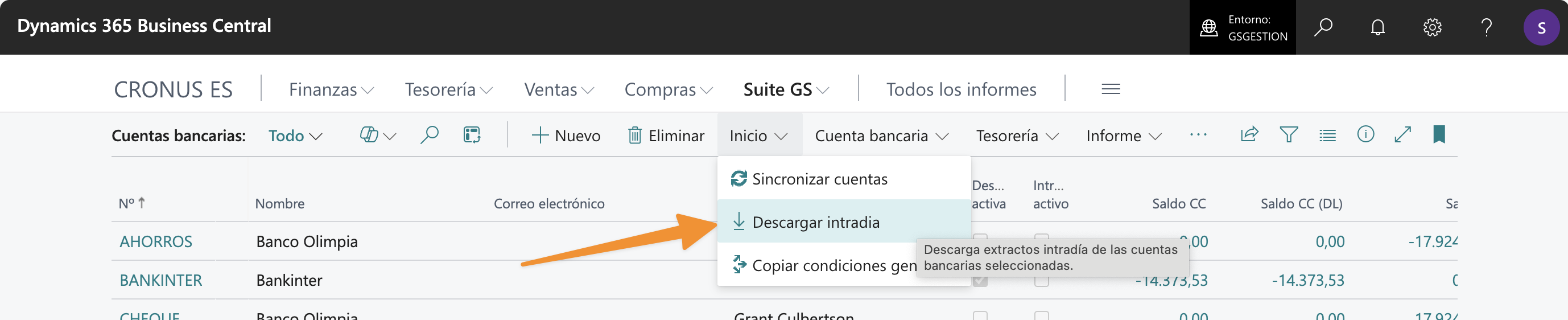The image size is (1568, 320).
Task: Expand the Tesorería navigation menu
Action: tap(448, 89)
